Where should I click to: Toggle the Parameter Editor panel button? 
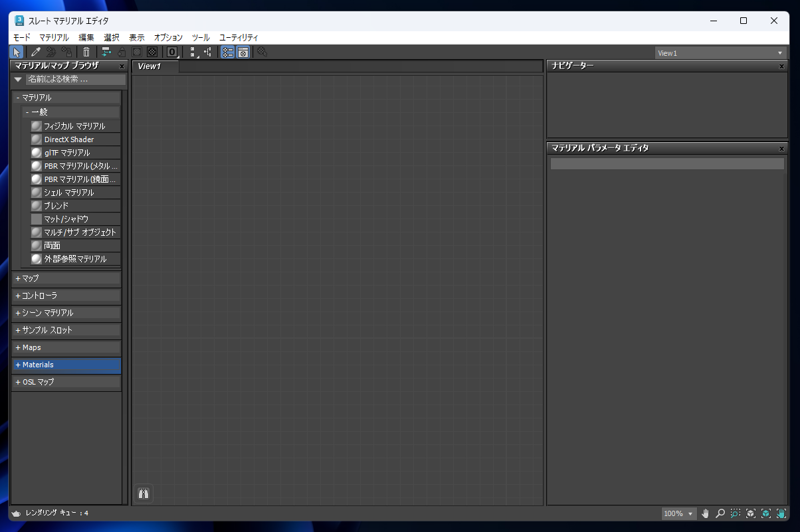tap(243, 52)
